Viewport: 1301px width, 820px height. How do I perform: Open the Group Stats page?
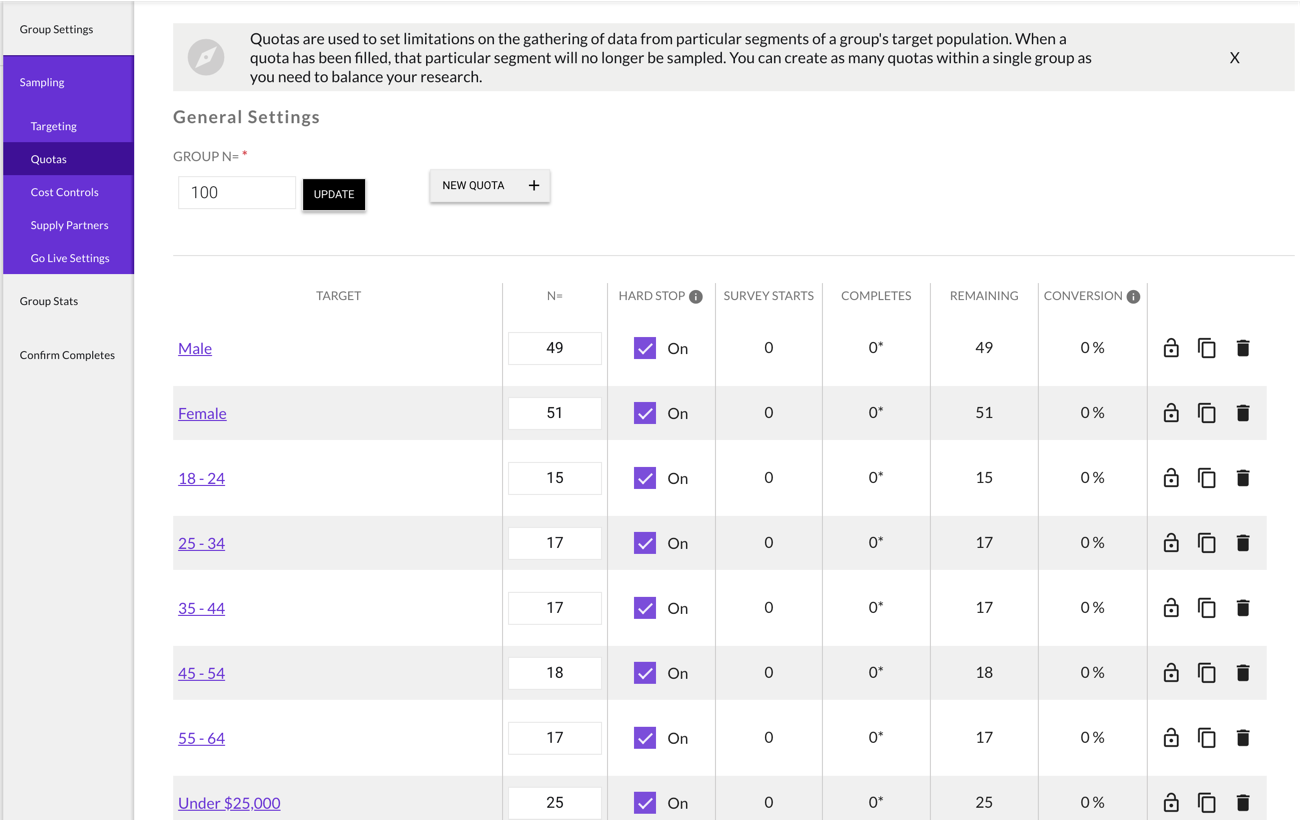point(49,301)
